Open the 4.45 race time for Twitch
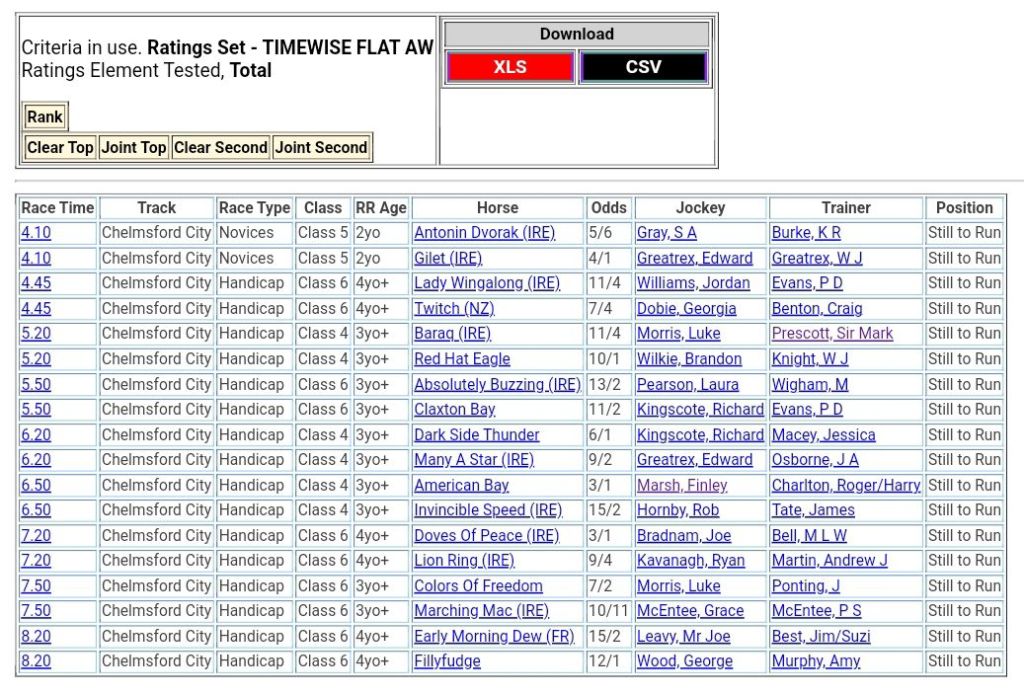The image size is (1024, 695). click(36, 309)
